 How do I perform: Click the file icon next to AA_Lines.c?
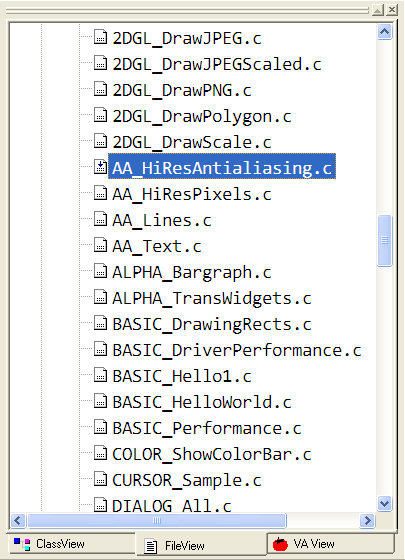[x=100, y=219]
